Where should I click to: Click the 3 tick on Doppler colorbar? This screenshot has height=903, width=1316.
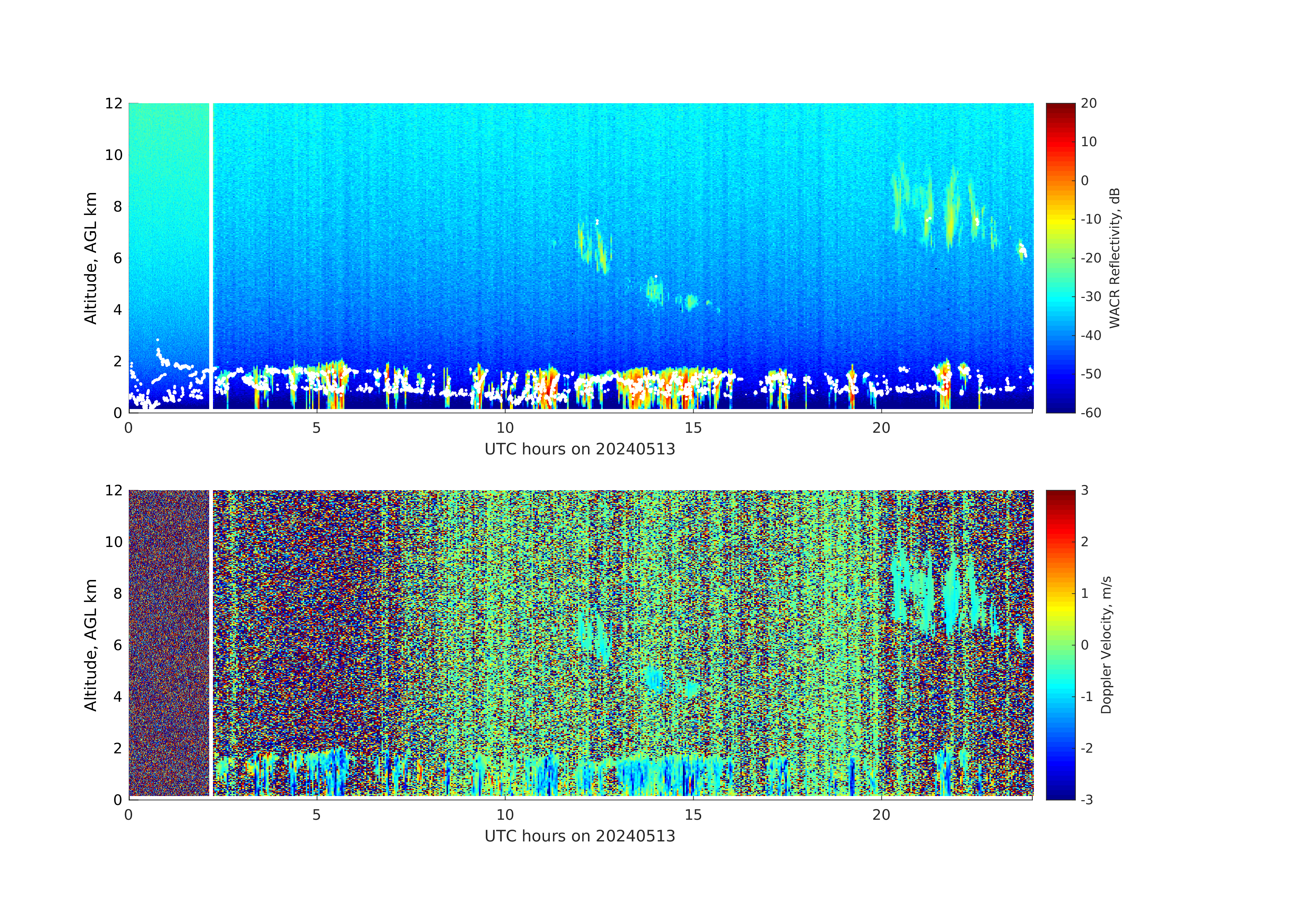click(x=1084, y=490)
